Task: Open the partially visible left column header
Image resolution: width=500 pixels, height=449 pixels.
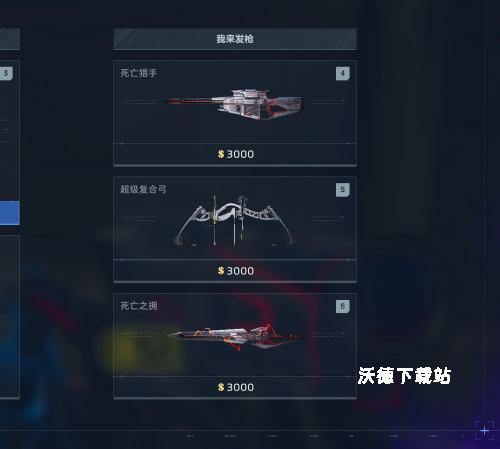Action: click(x=10, y=39)
